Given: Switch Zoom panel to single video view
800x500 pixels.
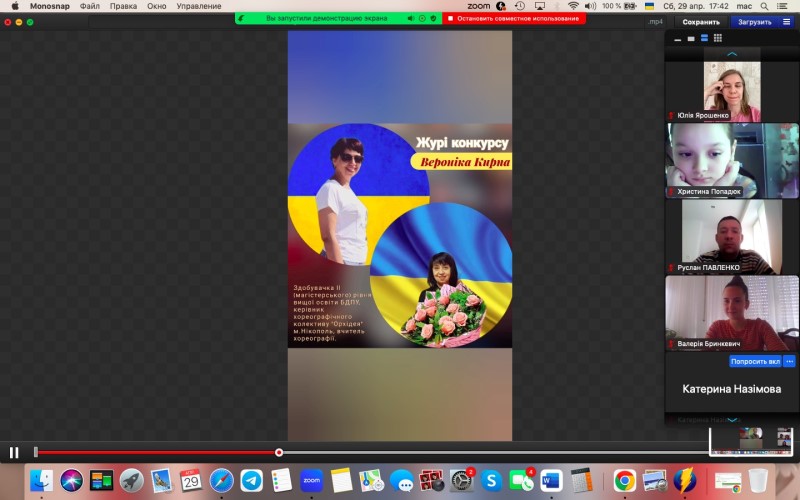Looking at the screenshot, I should (x=691, y=38).
